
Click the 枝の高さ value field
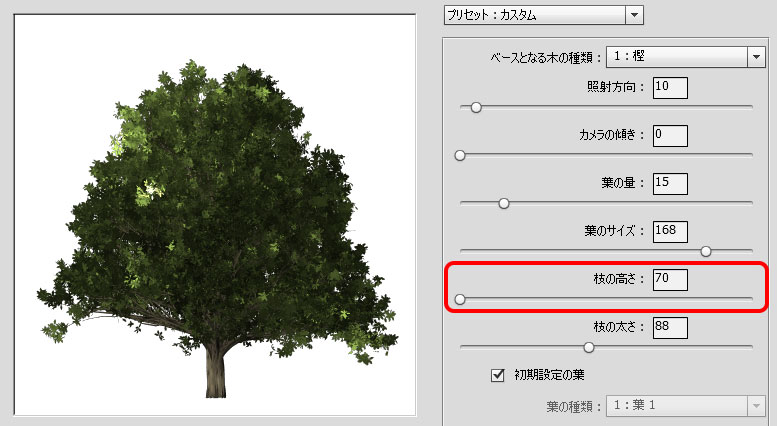(670, 280)
